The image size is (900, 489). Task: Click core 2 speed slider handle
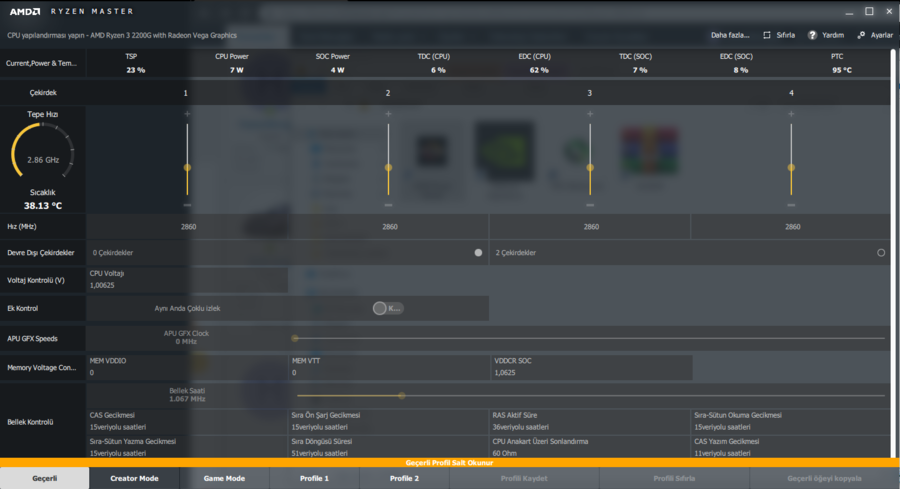coord(389,168)
